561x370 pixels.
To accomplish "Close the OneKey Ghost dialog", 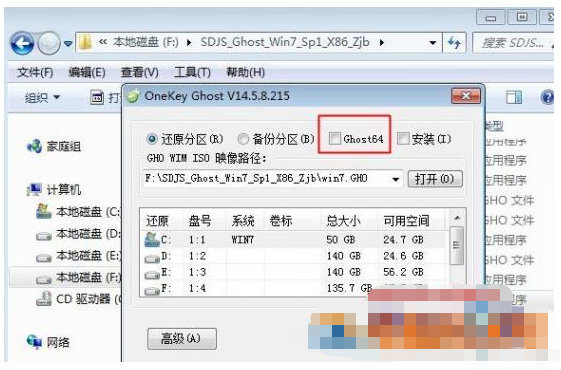I will click(x=466, y=96).
